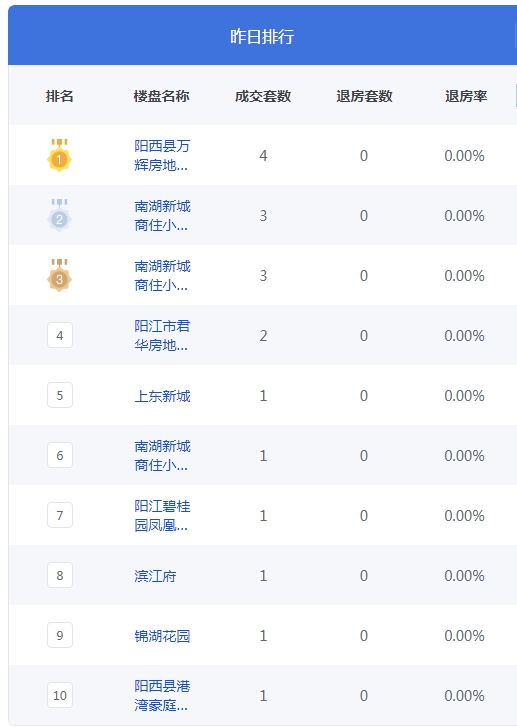The width and height of the screenshot is (517, 727).
Task: Click the 成交套数 column header
Action: 263,96
